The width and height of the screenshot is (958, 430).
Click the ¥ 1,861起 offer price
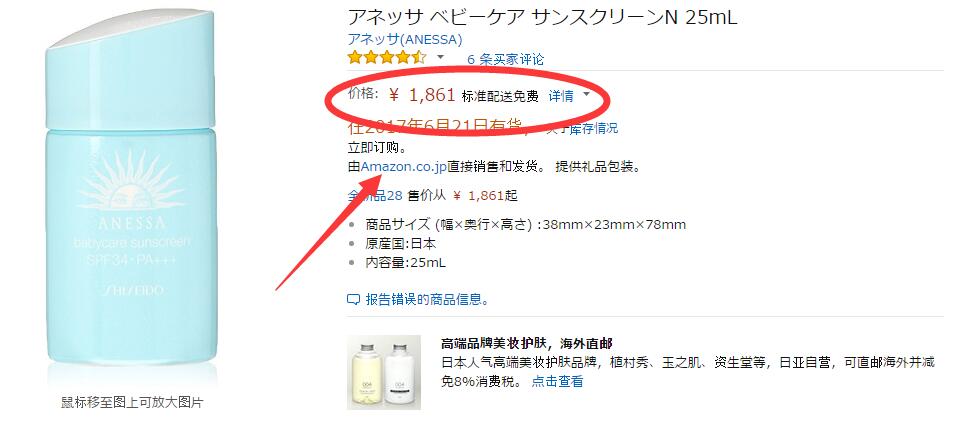(485, 195)
